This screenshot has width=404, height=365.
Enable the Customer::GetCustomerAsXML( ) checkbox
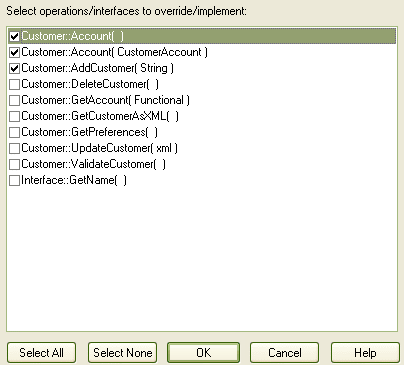14,116
